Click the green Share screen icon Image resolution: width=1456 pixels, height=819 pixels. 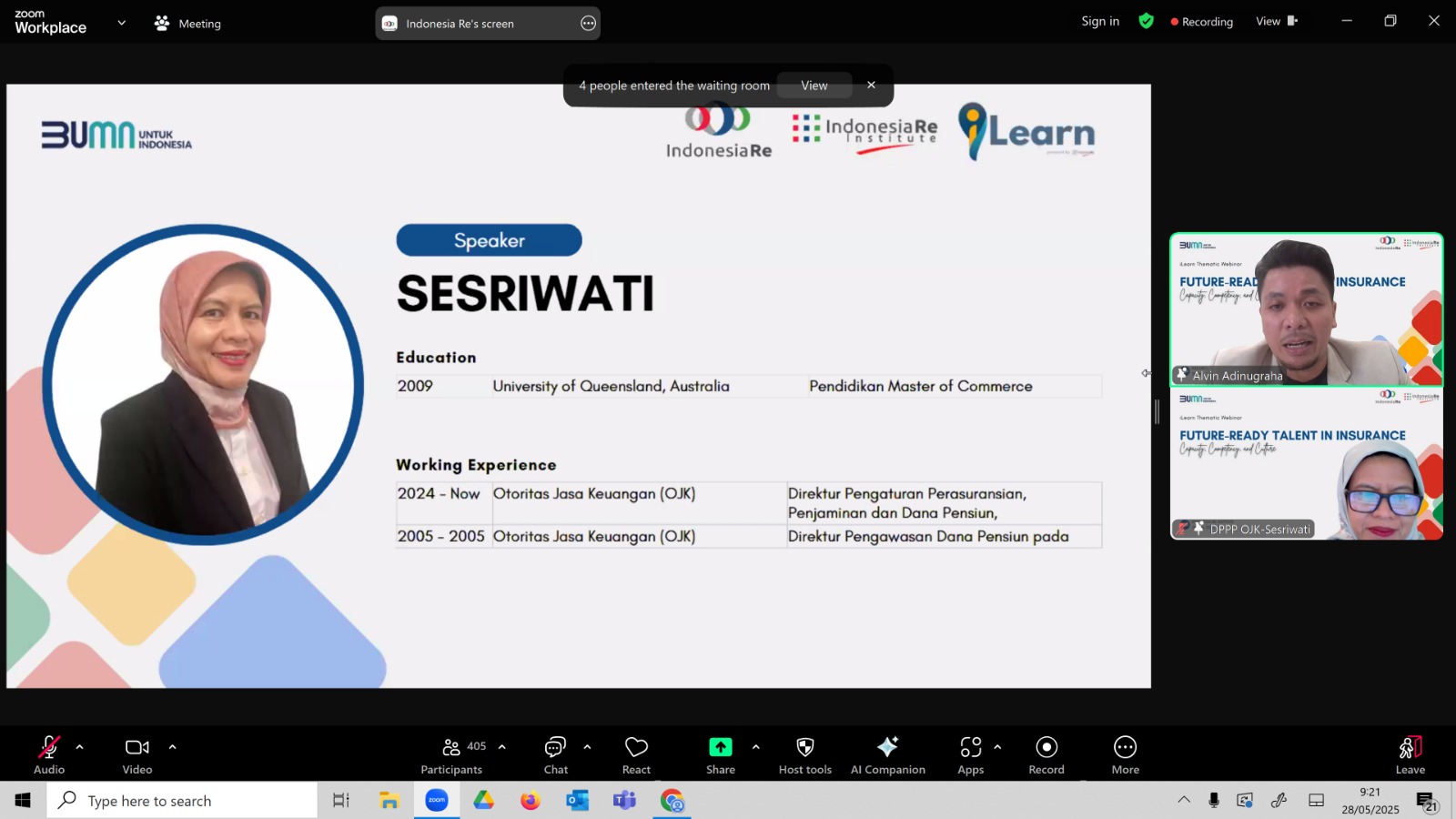pyautogui.click(x=721, y=747)
